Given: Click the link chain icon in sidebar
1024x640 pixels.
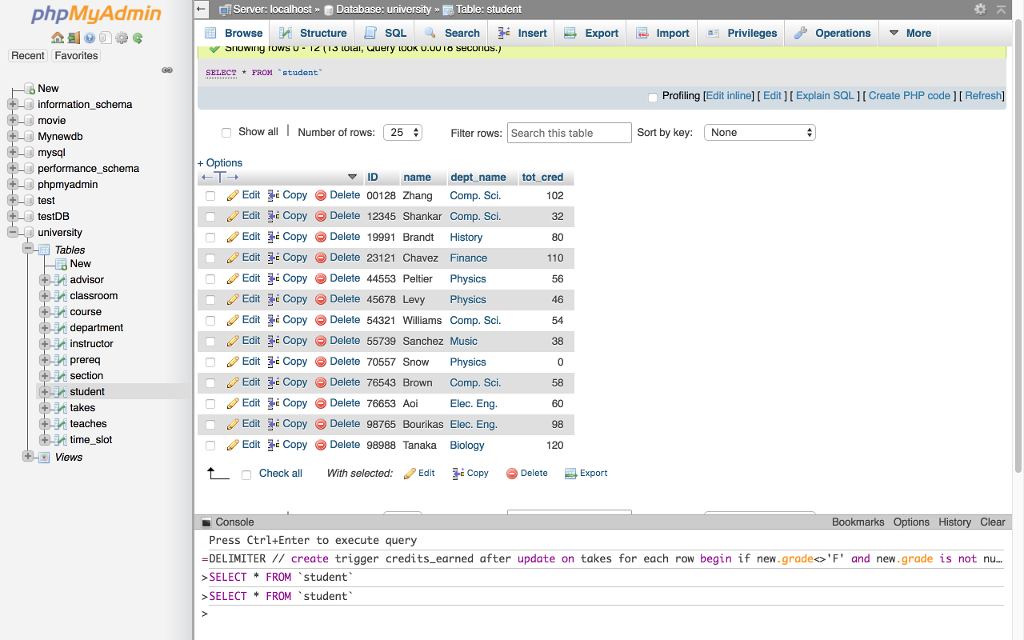Looking at the screenshot, I should pos(167,70).
